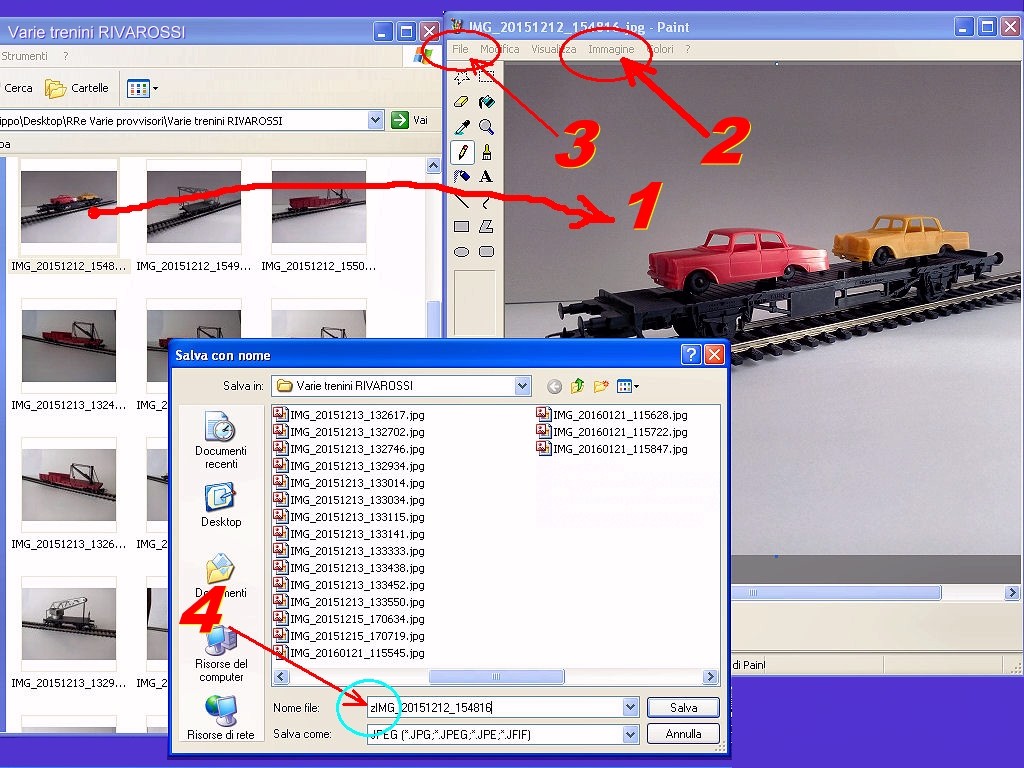Select the Fill bucket tool in Paint
1024x768 pixels.
[x=487, y=103]
